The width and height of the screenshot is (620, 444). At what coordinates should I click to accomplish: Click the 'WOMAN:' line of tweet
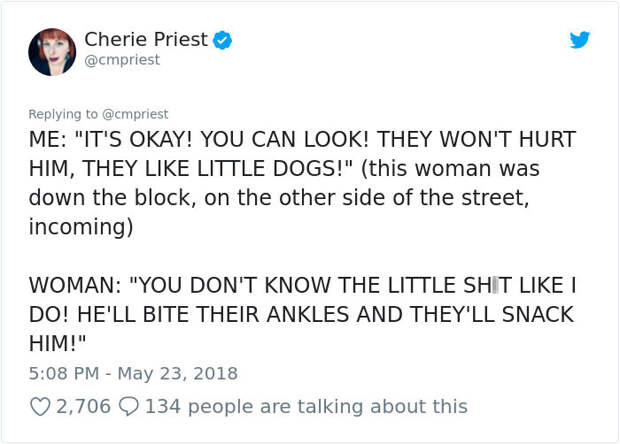(x=302, y=285)
